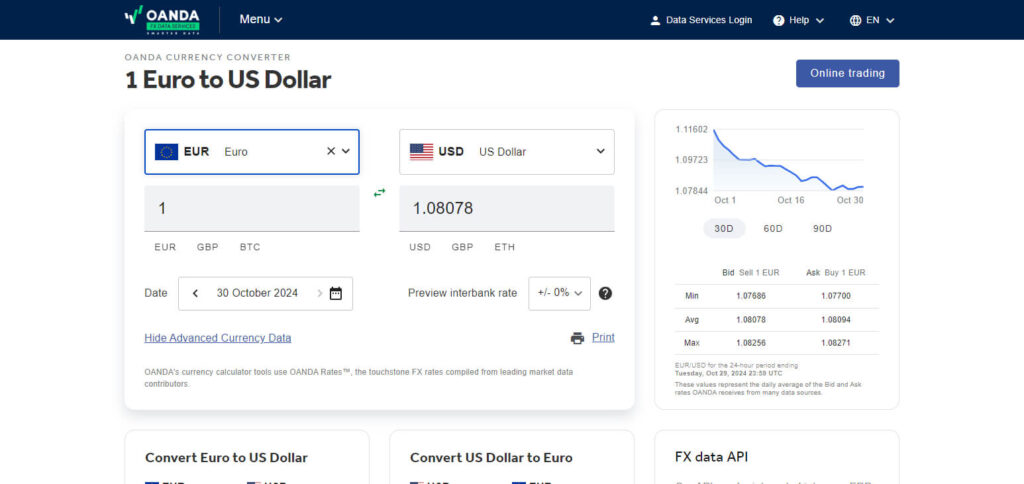Open the calendar date picker icon
The image size is (1024, 484).
336,293
